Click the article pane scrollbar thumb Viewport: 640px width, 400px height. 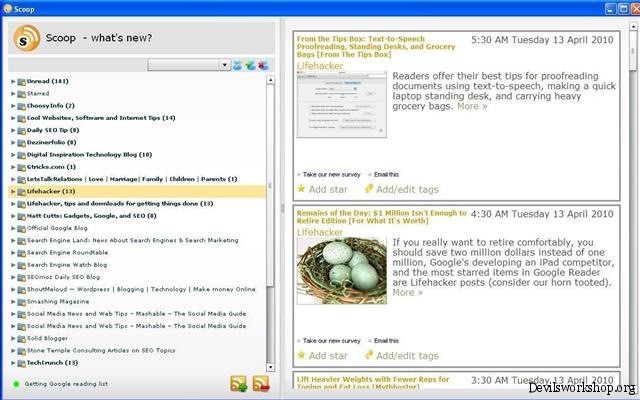click(x=633, y=51)
